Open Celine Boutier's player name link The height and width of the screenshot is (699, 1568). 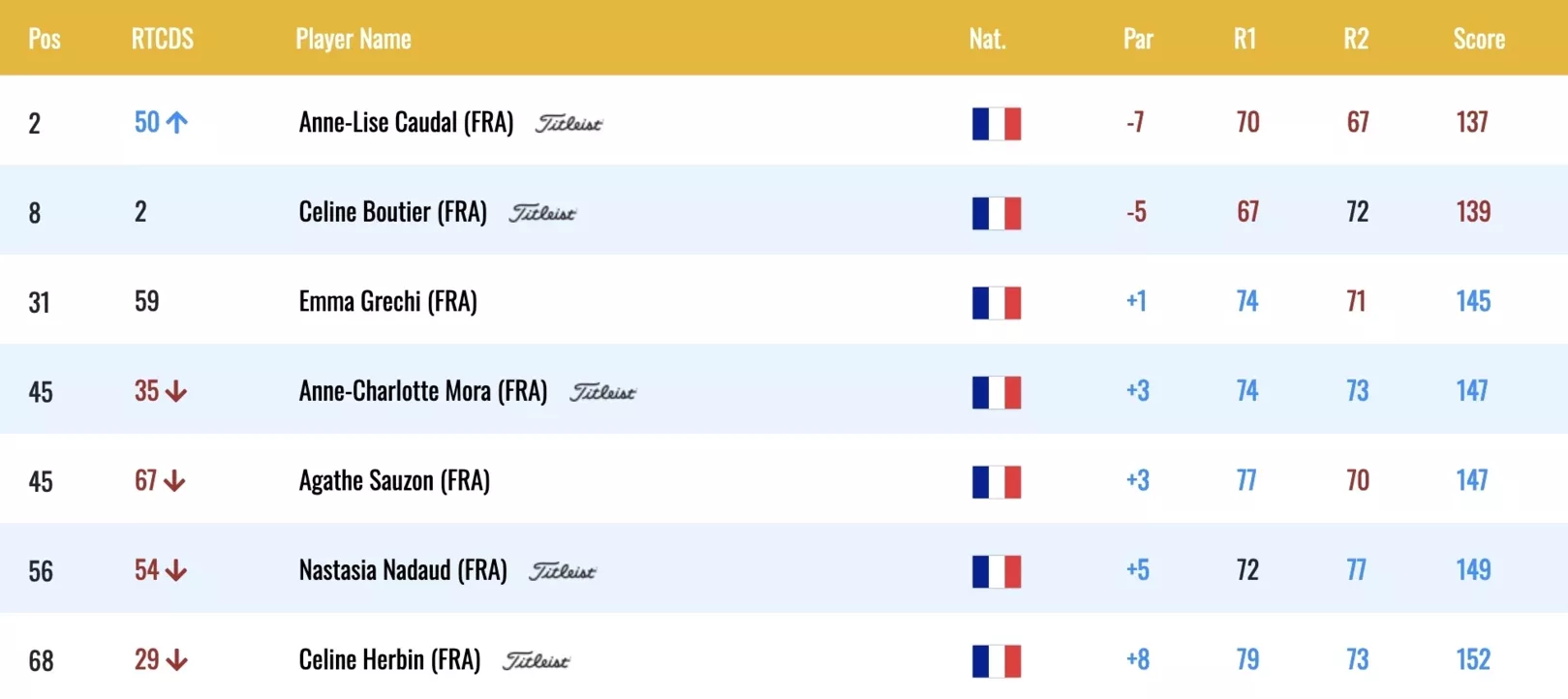pos(392,212)
